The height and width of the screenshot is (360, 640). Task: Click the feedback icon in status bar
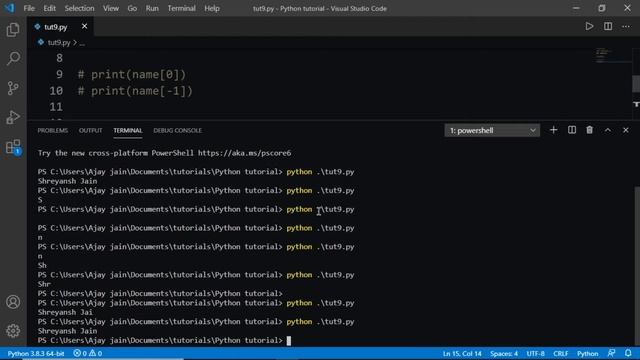[x=611, y=353]
